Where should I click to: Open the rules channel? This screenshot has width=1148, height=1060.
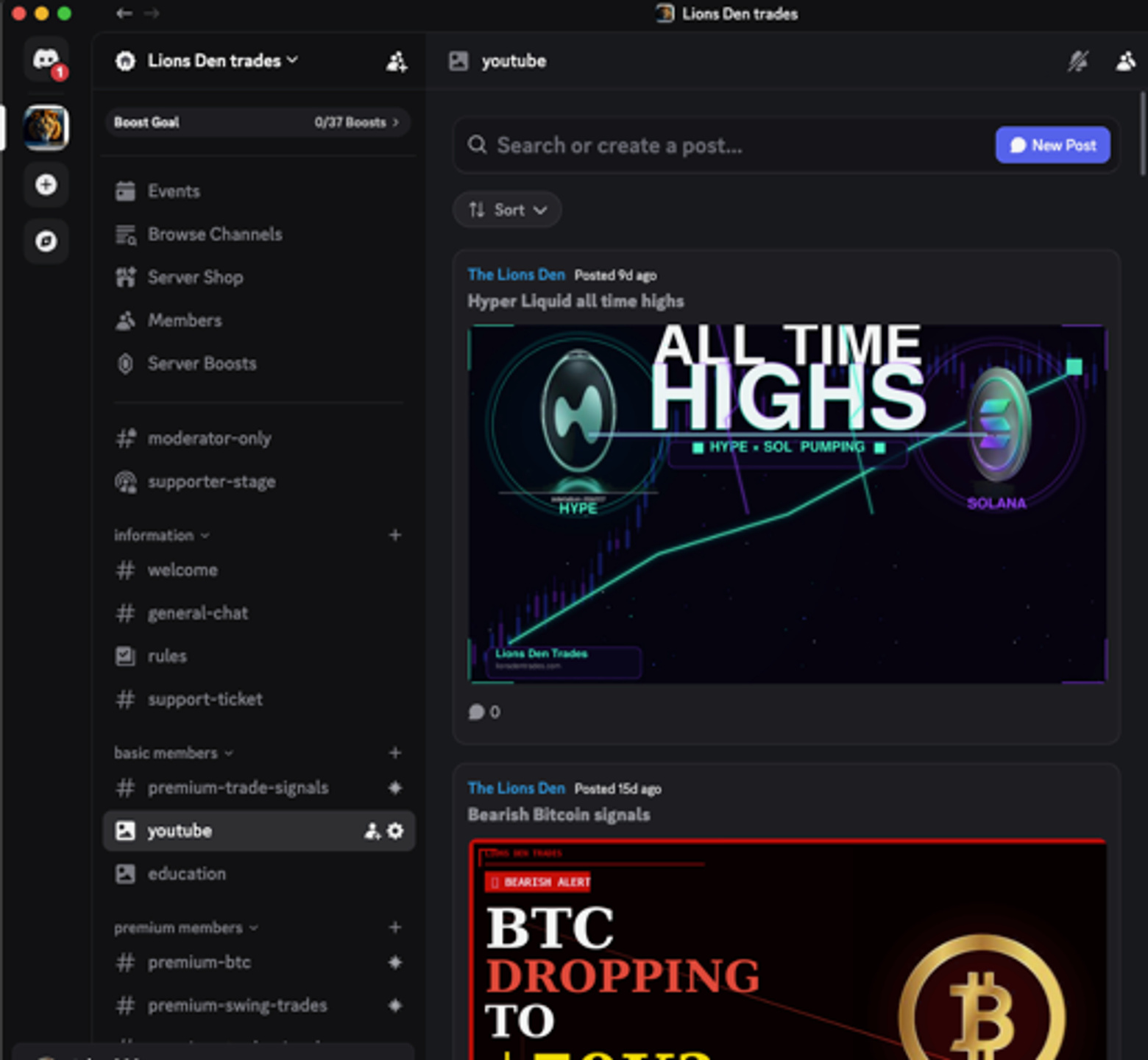[258, 656]
